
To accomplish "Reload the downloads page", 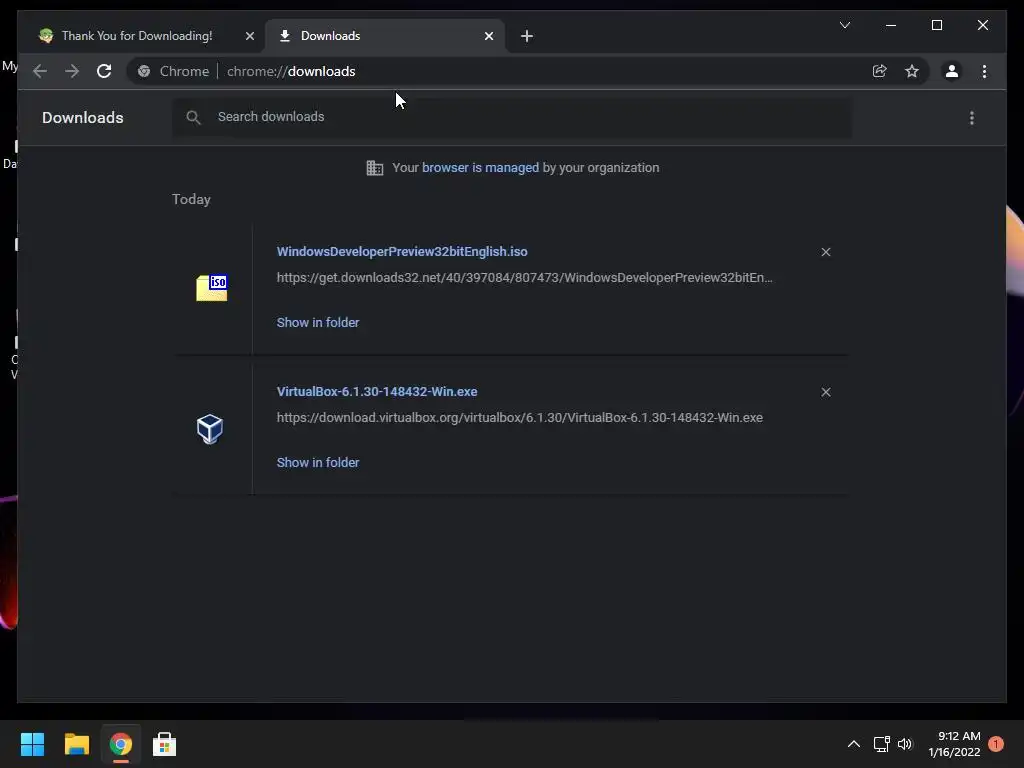I will point(104,71).
